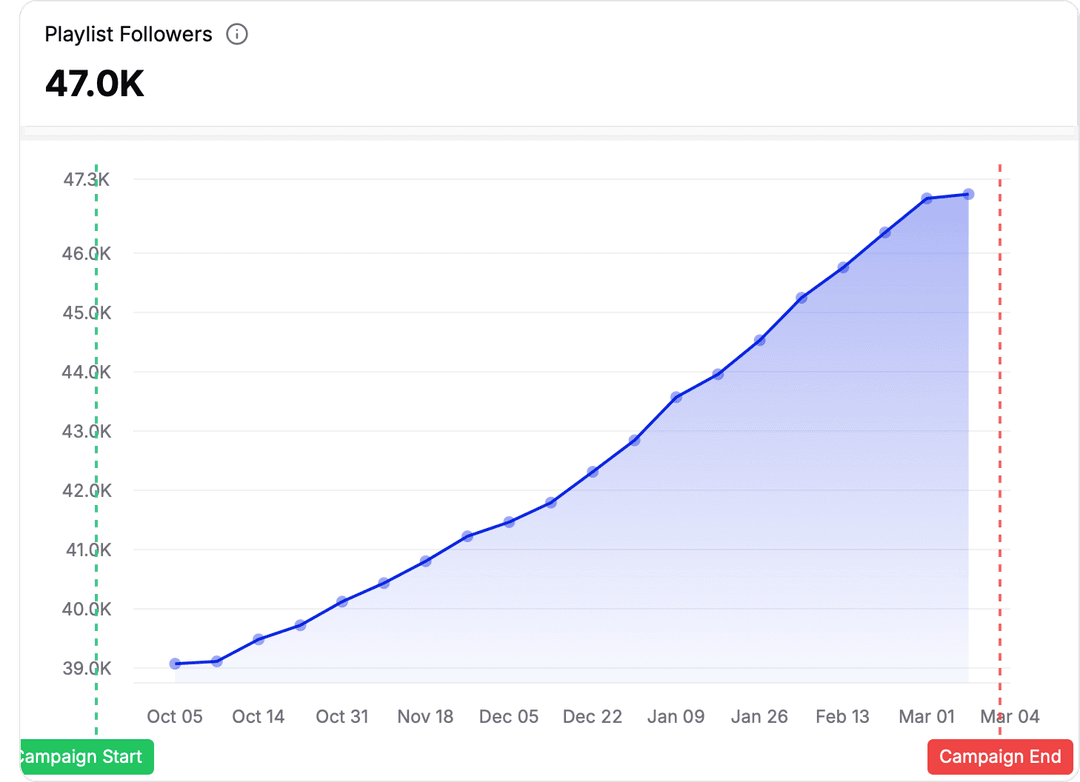
Task: Select the 47.0K follower count heading
Action: point(92,84)
